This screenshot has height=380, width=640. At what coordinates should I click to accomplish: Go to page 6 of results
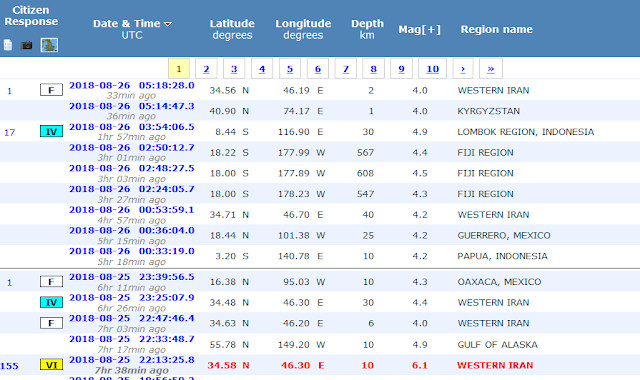point(318,69)
